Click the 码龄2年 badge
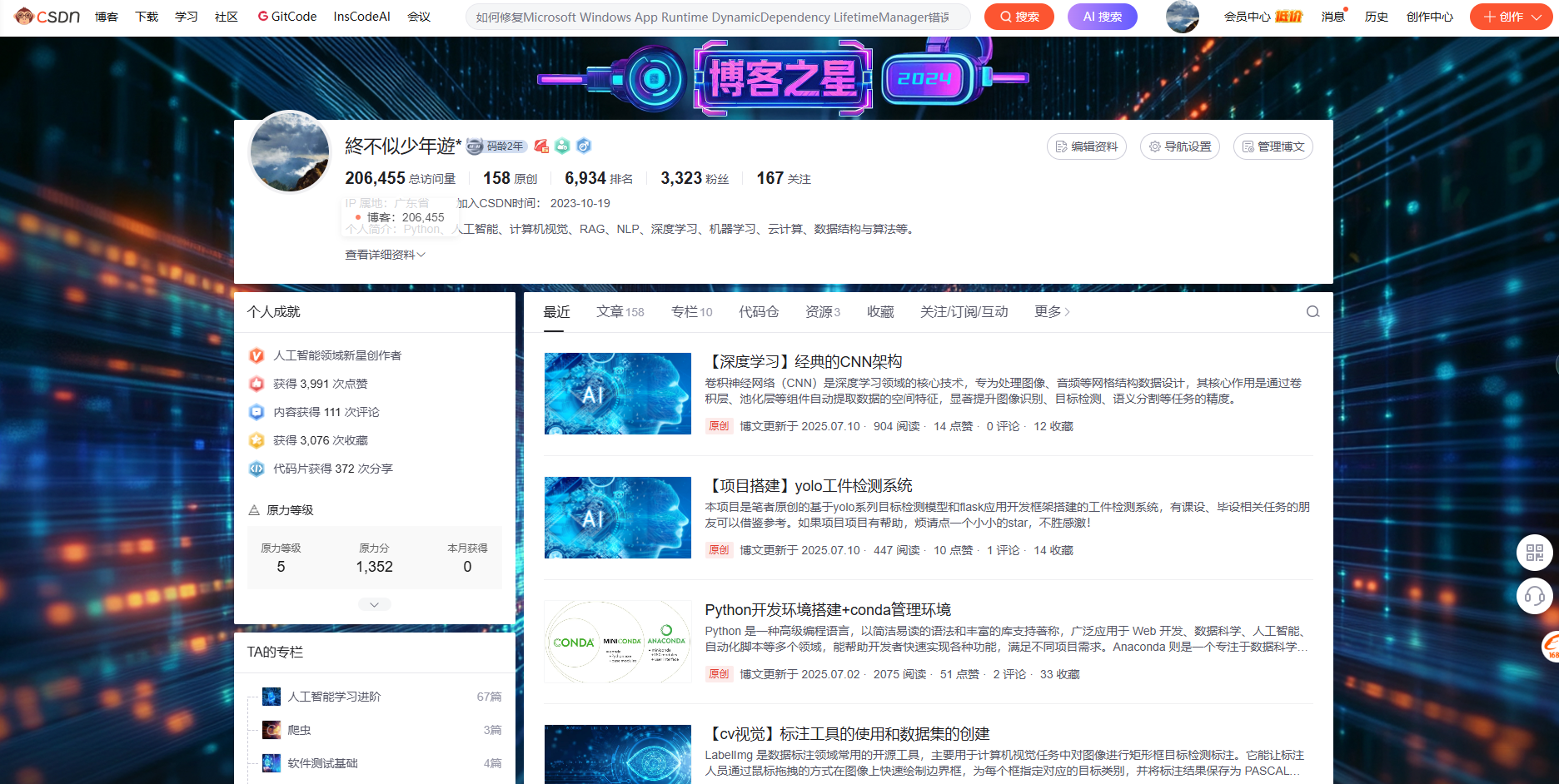This screenshot has height=784, width=1559. click(496, 146)
